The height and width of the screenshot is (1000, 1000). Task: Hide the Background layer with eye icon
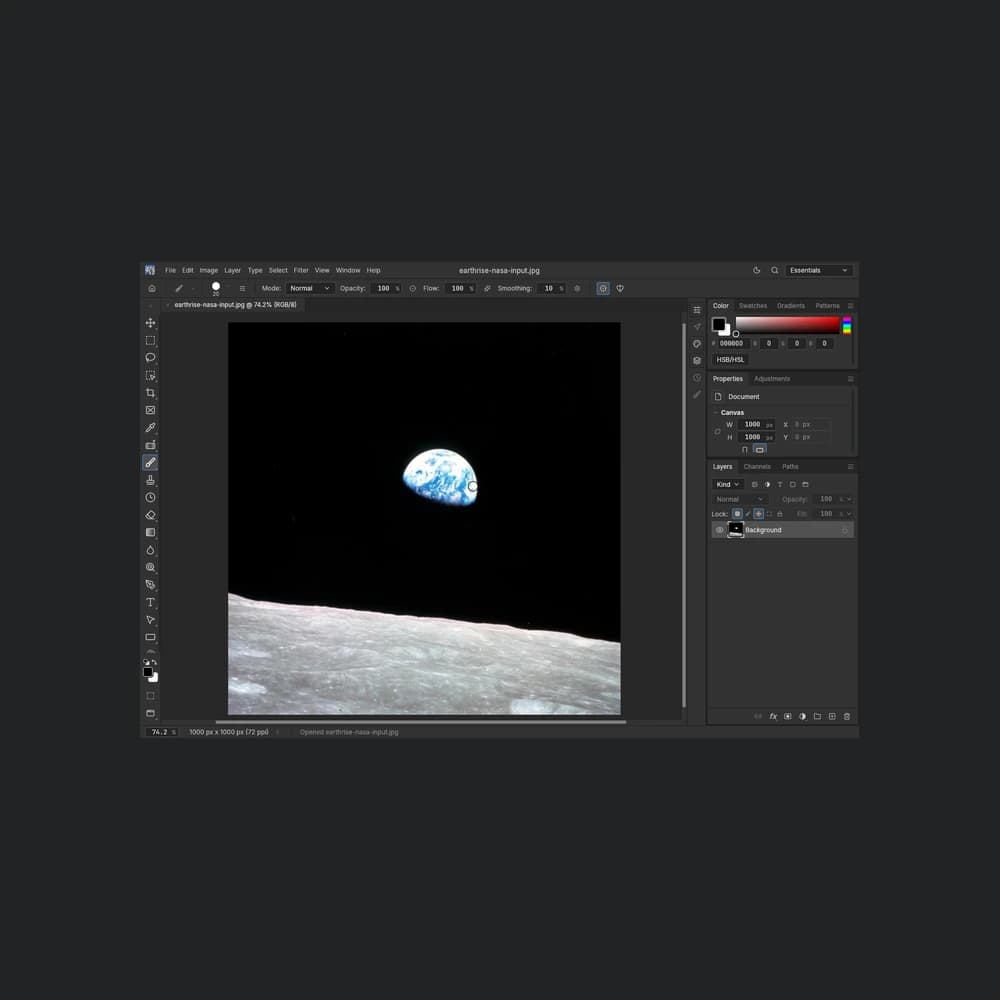(x=719, y=530)
